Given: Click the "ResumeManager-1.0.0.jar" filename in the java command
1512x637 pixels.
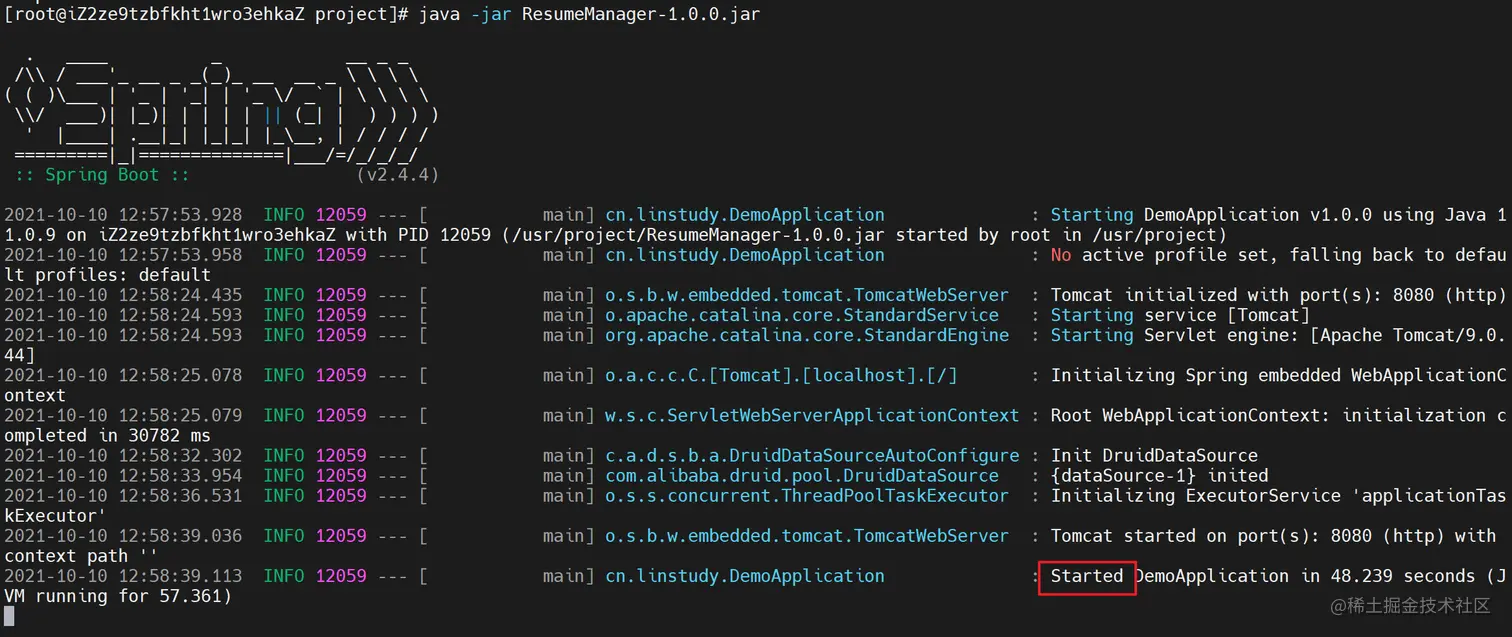Looking at the screenshot, I should click(x=641, y=15).
